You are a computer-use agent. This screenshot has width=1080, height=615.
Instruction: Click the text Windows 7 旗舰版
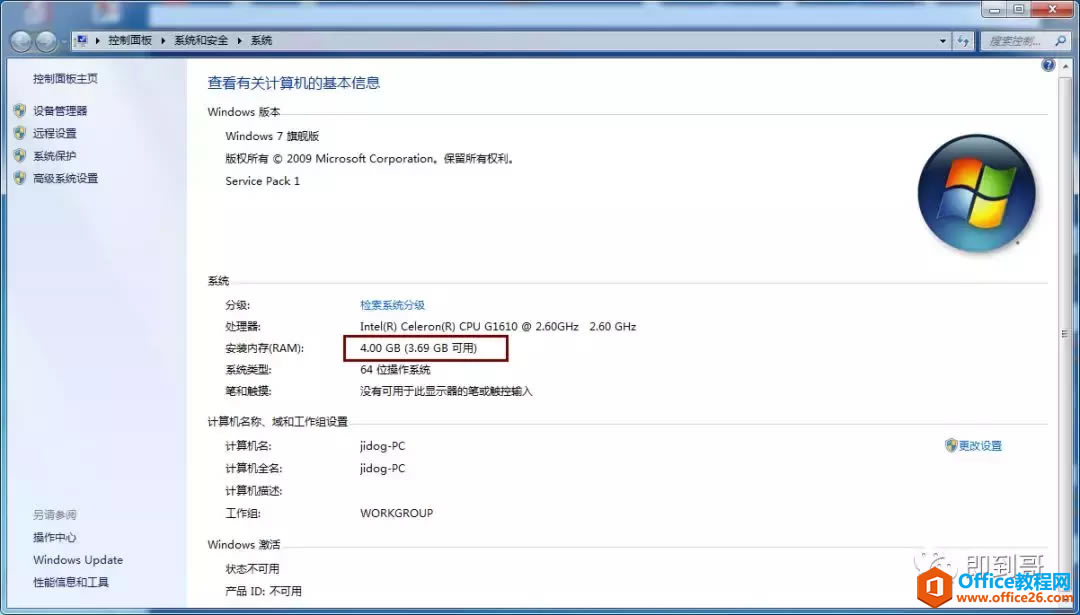pos(273,136)
